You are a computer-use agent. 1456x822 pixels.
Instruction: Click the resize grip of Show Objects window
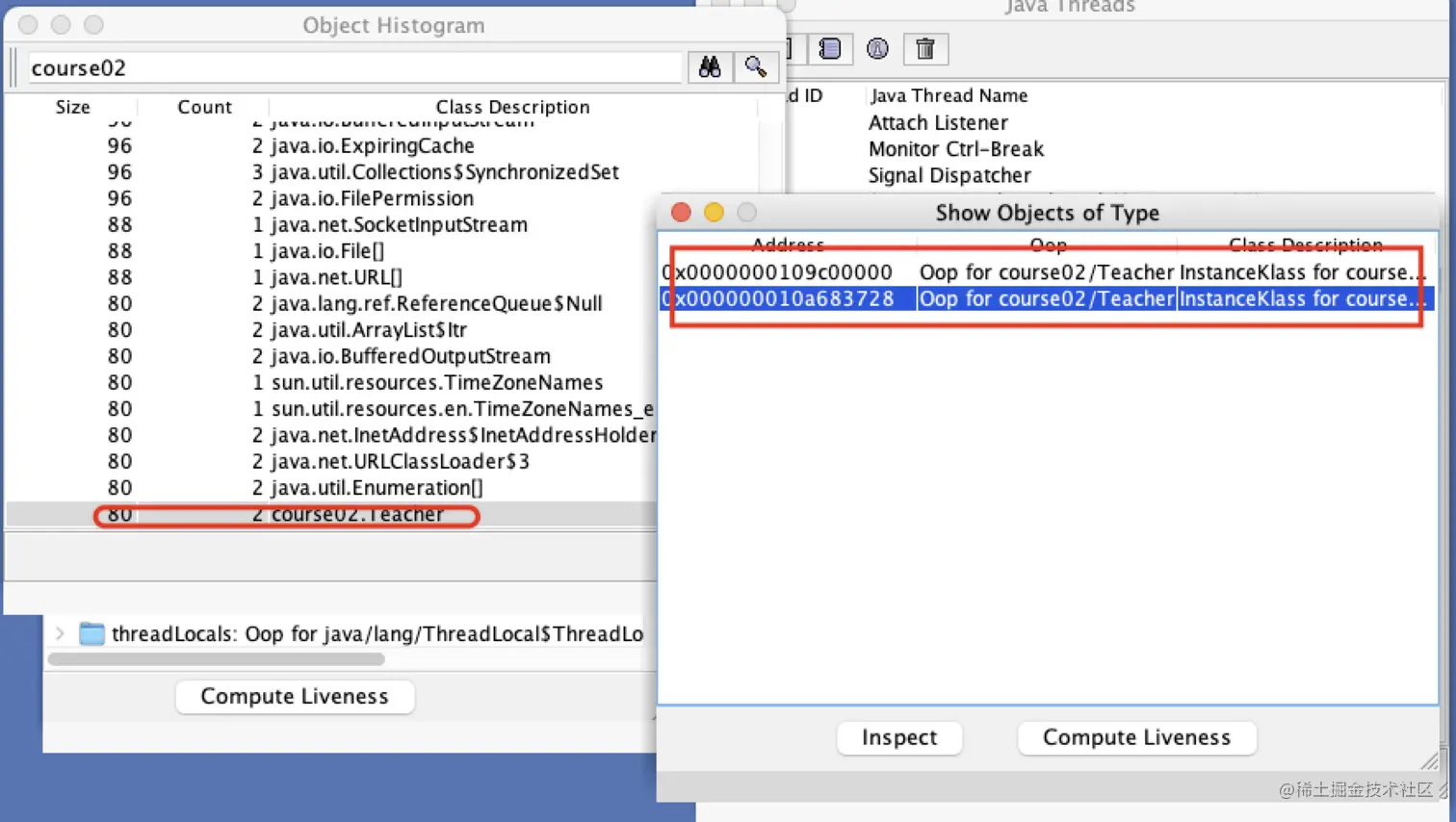1429,761
